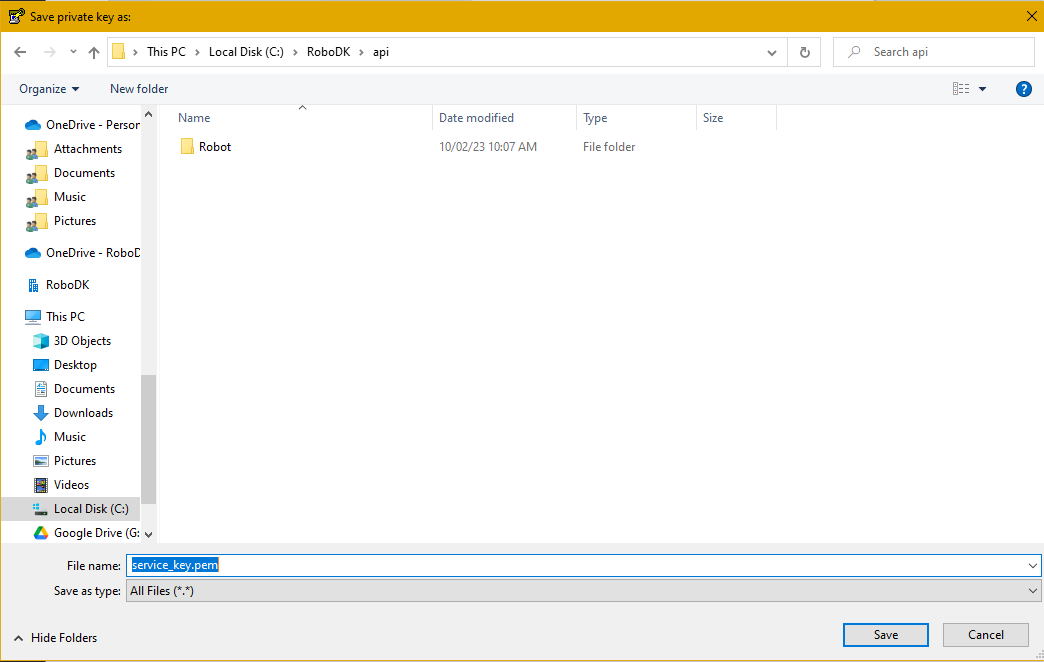
Task: Open Downloads in the navigation pane
Action: tap(83, 413)
